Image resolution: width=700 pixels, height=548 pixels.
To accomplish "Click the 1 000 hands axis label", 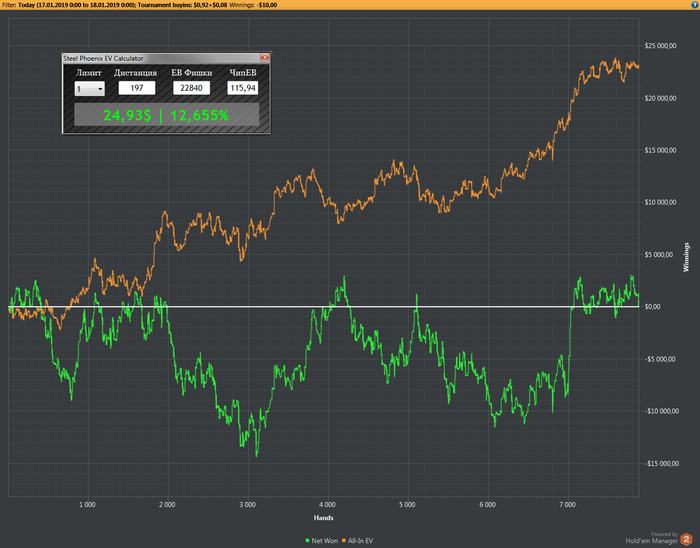I will [x=88, y=505].
